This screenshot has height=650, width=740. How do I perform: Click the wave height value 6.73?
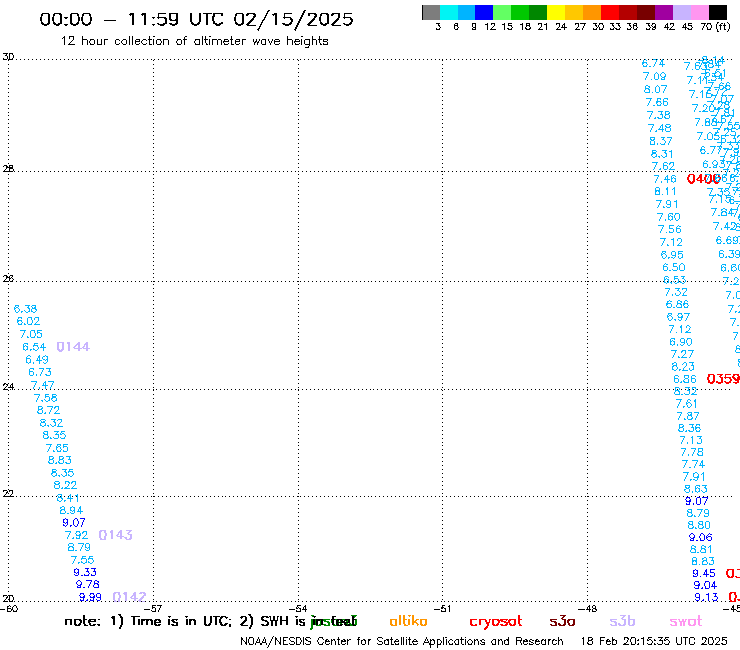(x=40, y=372)
